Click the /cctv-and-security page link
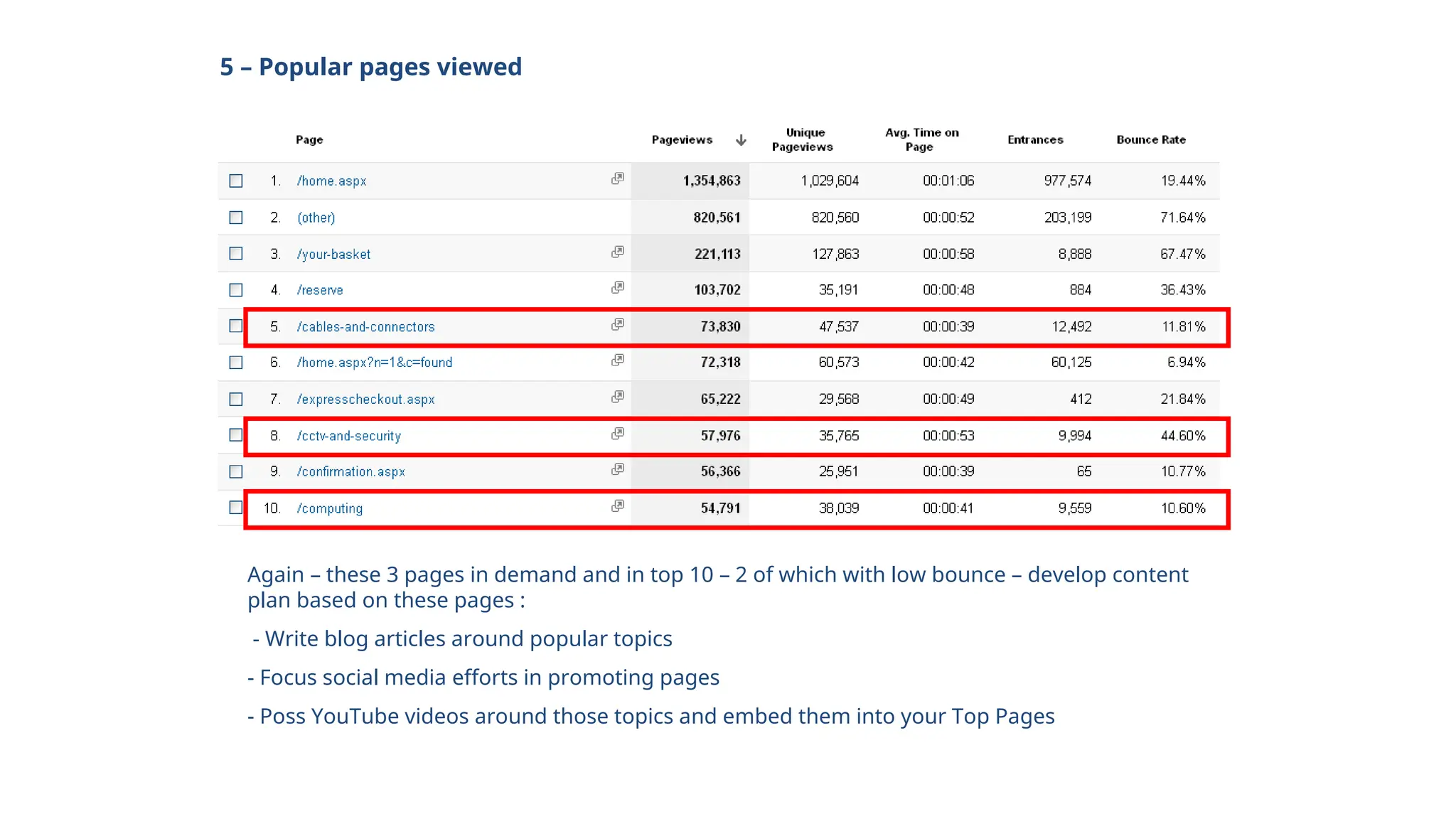 point(349,436)
